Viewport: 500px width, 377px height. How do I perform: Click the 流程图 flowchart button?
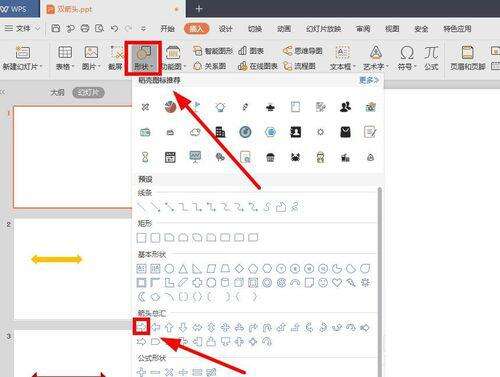click(299, 66)
